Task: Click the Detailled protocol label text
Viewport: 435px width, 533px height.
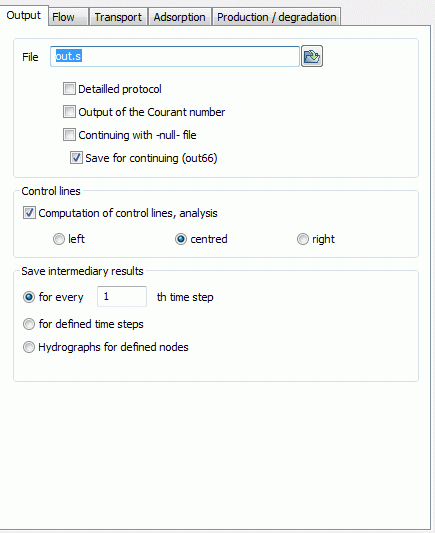Action: (120, 89)
